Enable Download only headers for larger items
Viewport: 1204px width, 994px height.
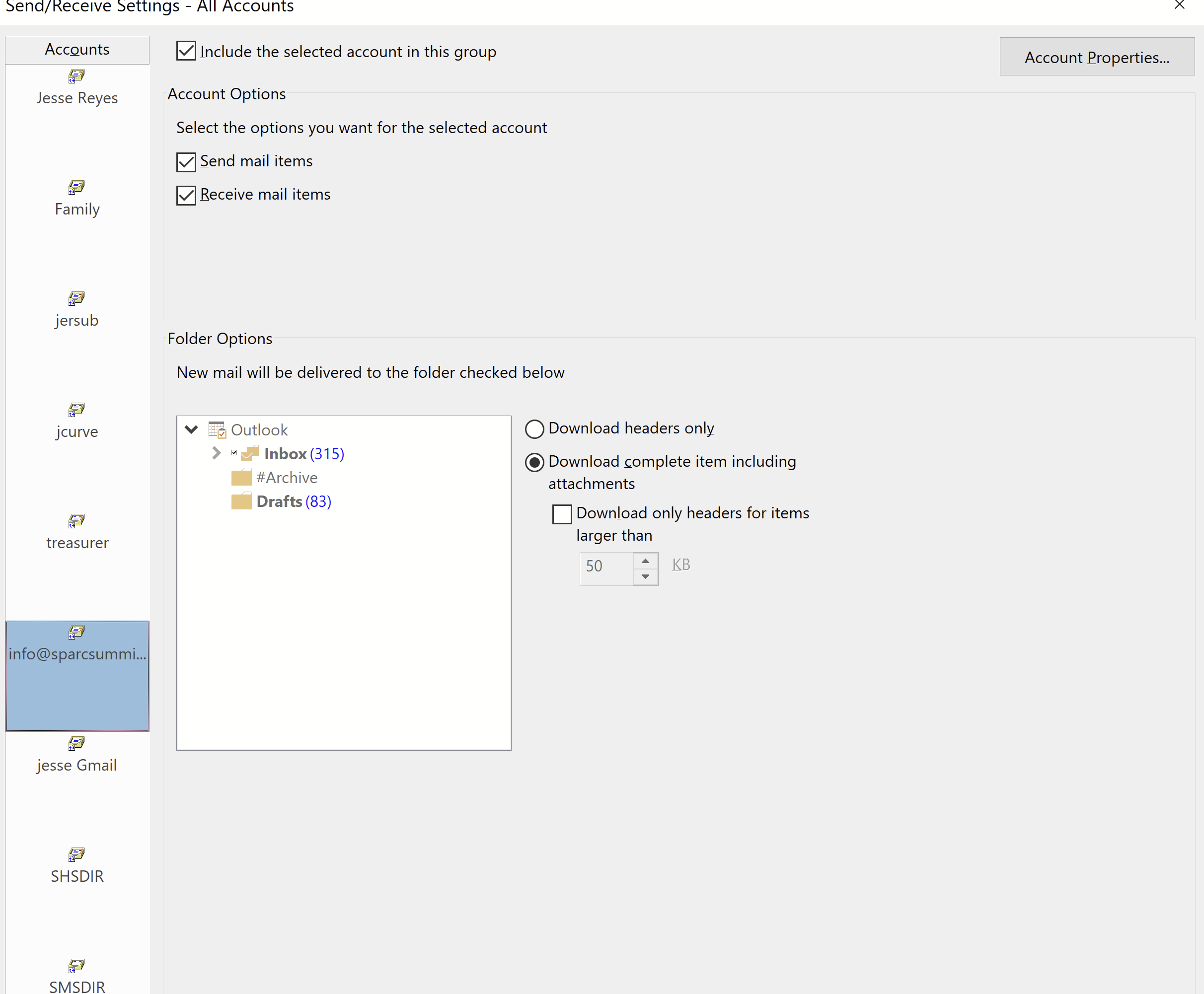[562, 513]
